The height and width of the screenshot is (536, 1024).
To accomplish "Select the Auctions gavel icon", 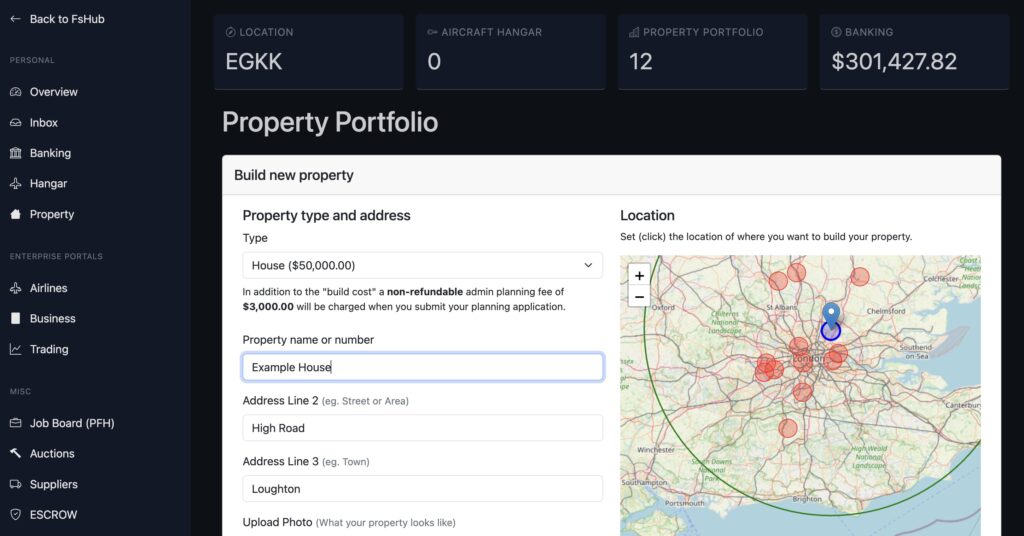I will [15, 453].
